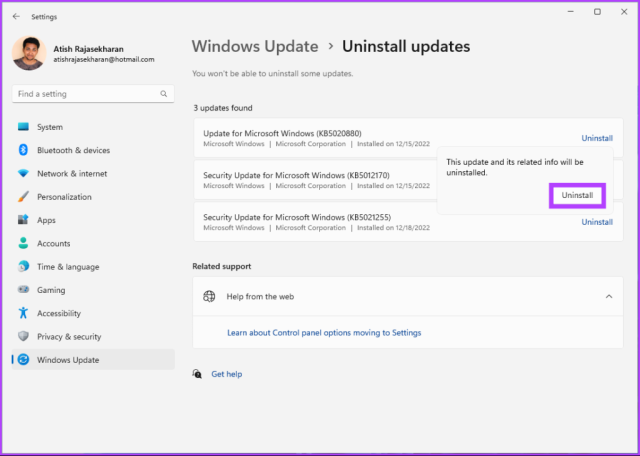Click the Windows Update sync icon
The height and width of the screenshot is (456, 640).
[x=23, y=360]
